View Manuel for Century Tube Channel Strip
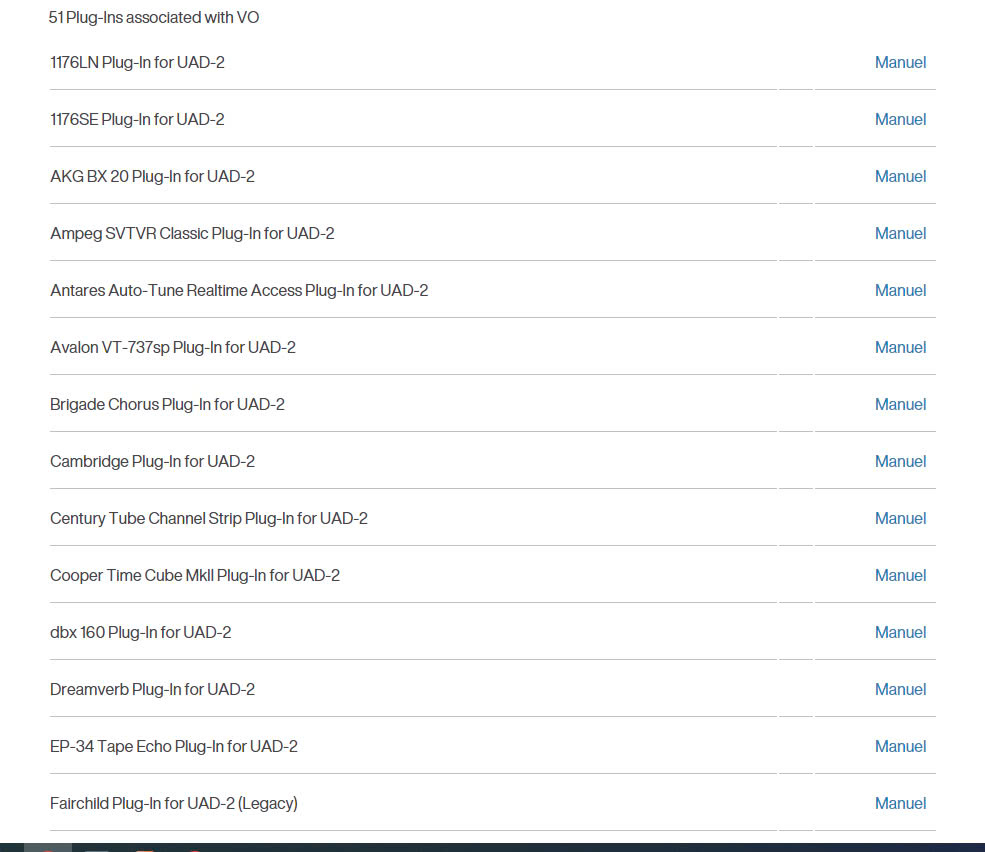 click(900, 518)
